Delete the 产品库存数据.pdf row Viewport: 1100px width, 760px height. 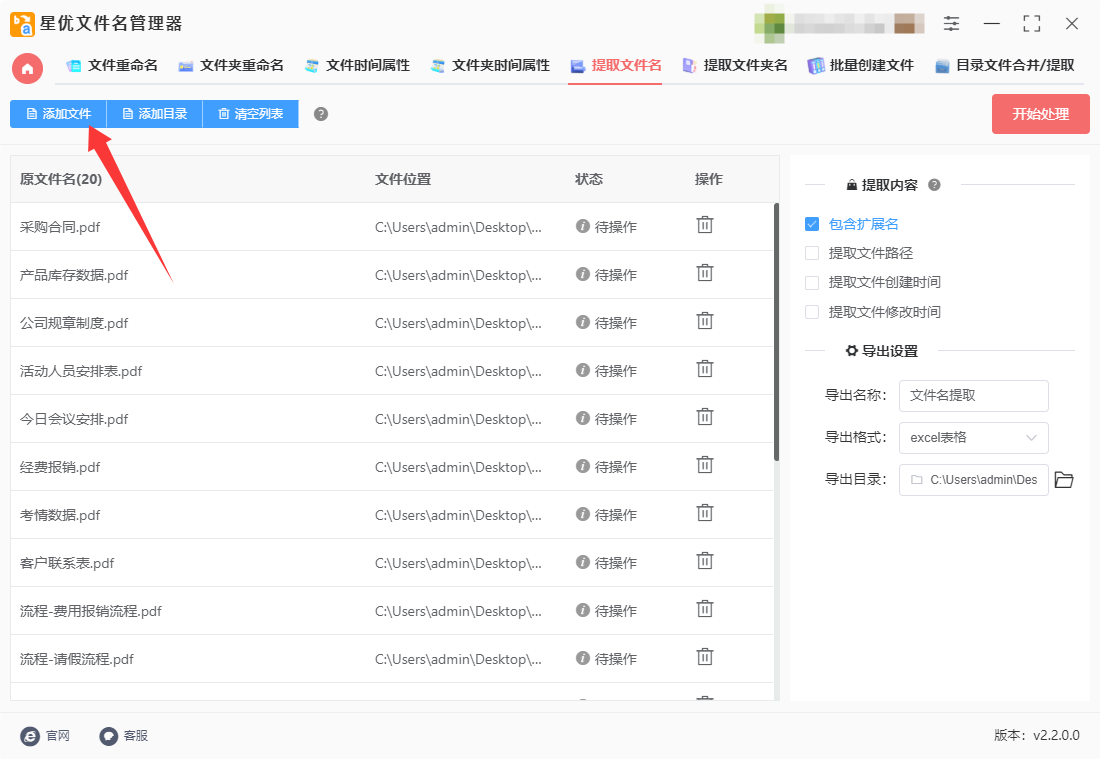coord(705,273)
